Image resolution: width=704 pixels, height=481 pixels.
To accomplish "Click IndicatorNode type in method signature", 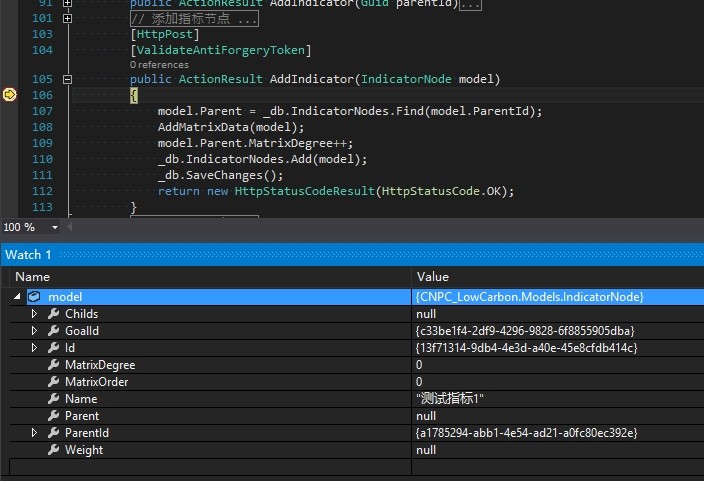I will [406, 79].
